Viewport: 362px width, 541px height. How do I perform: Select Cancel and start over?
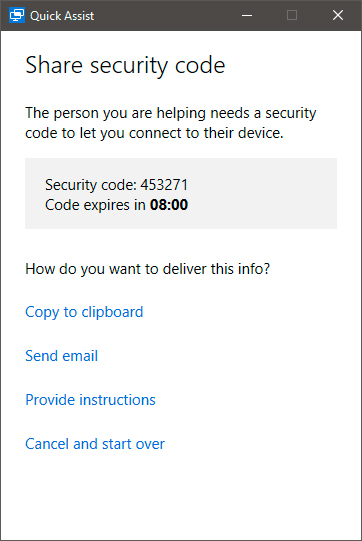(95, 444)
